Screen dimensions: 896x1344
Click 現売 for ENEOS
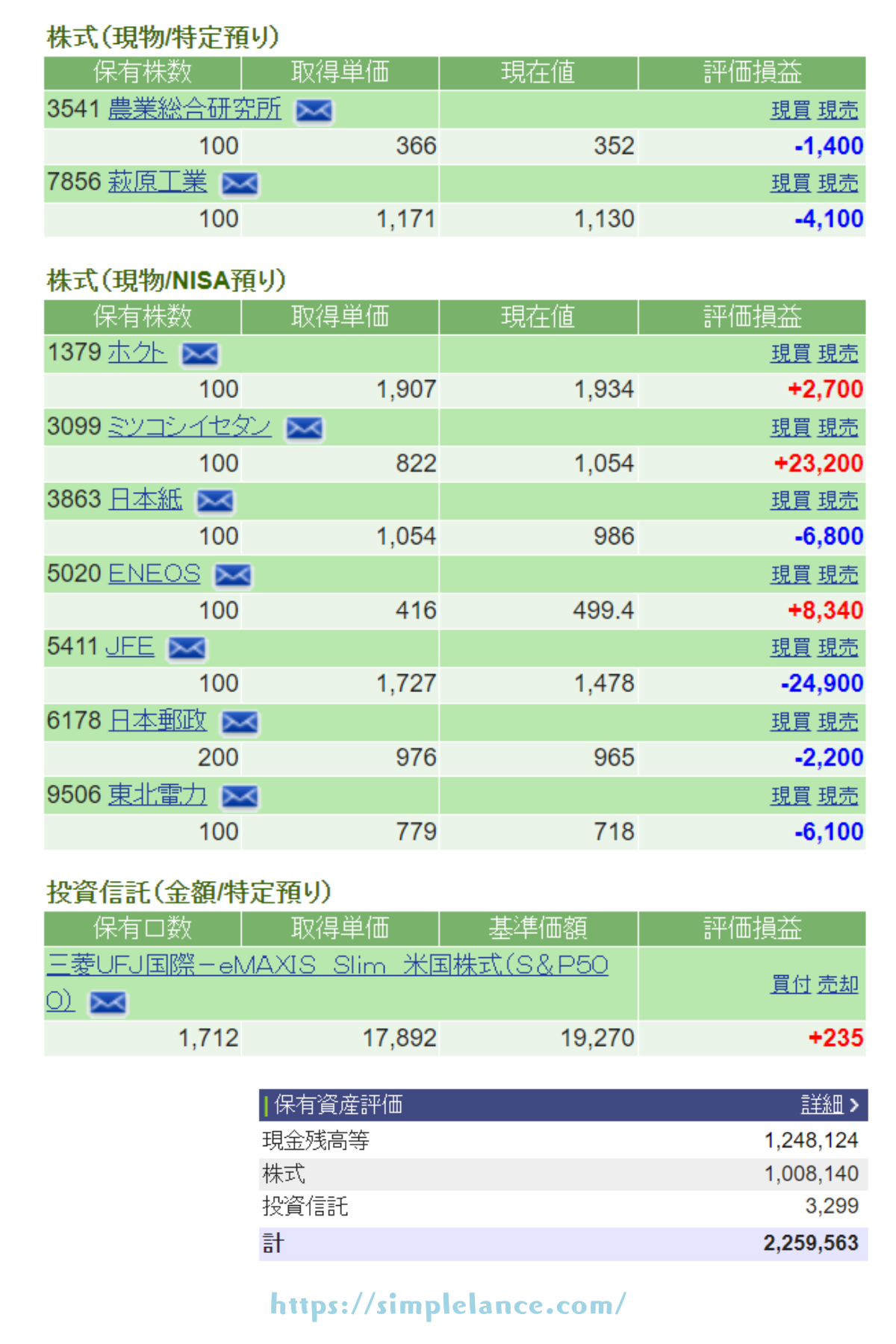(x=838, y=575)
